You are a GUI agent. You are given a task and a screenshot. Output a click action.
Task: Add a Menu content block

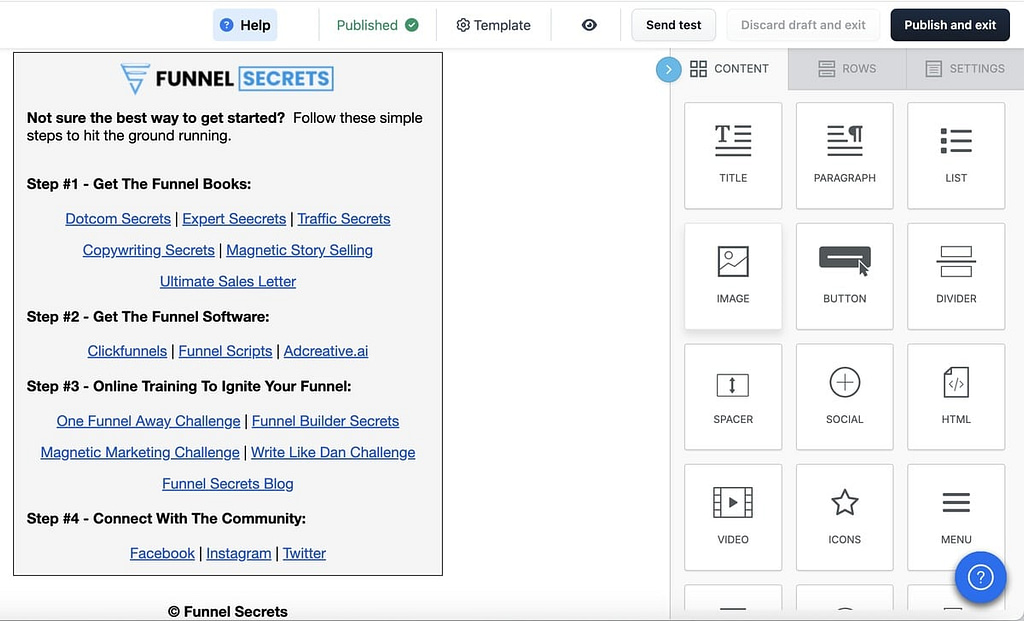point(956,517)
